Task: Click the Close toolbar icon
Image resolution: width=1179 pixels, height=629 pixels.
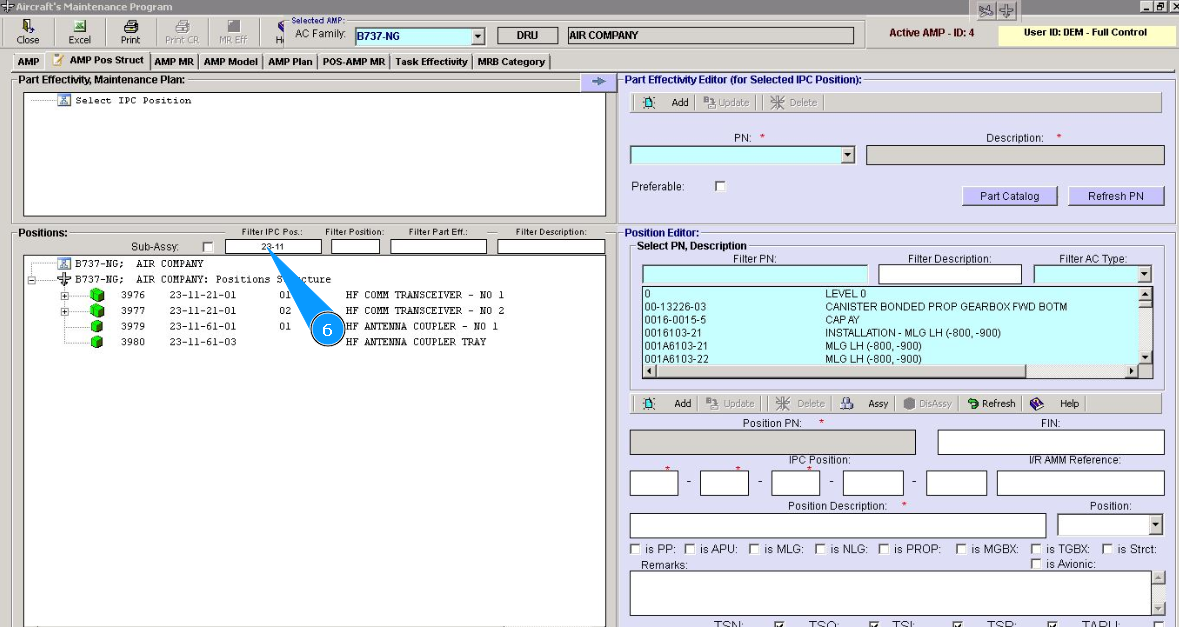Action: 28,32
